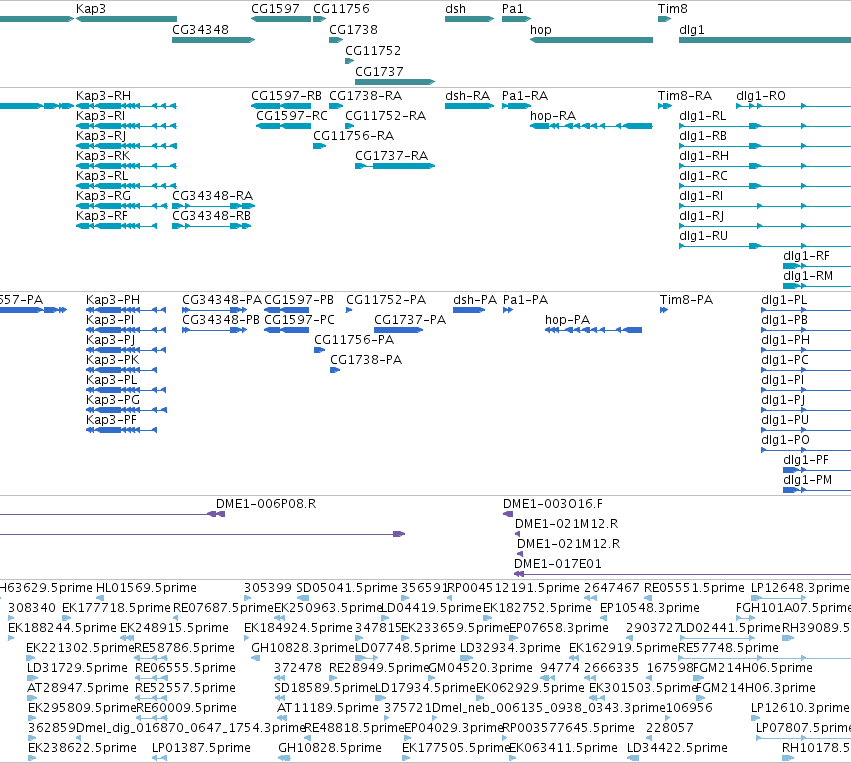
Task: Select transcript dlg1-RU
Action: (x=703, y=236)
